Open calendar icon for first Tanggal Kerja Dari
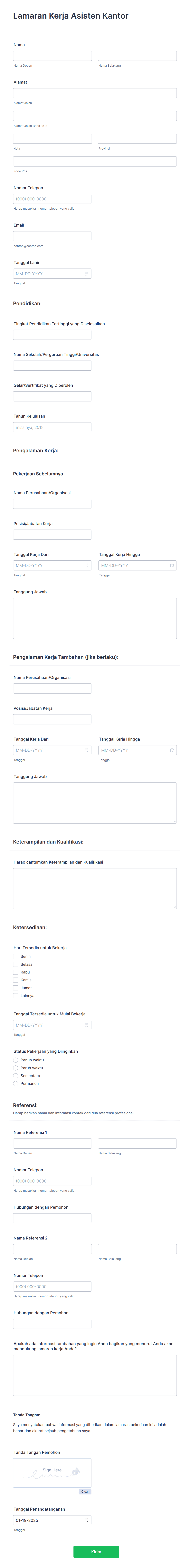This screenshot has width=190, height=1568. pyautogui.click(x=86, y=566)
